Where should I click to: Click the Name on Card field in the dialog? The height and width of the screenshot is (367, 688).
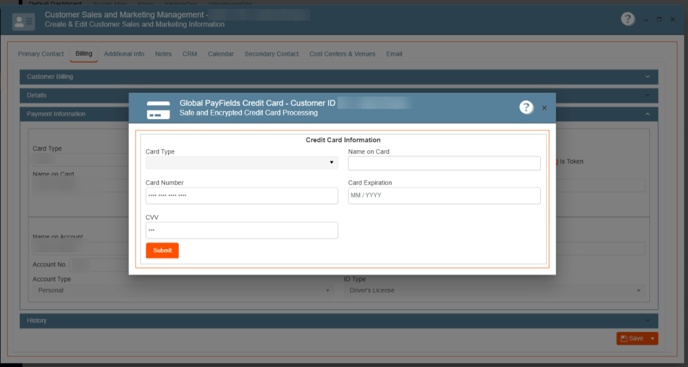[x=444, y=163]
